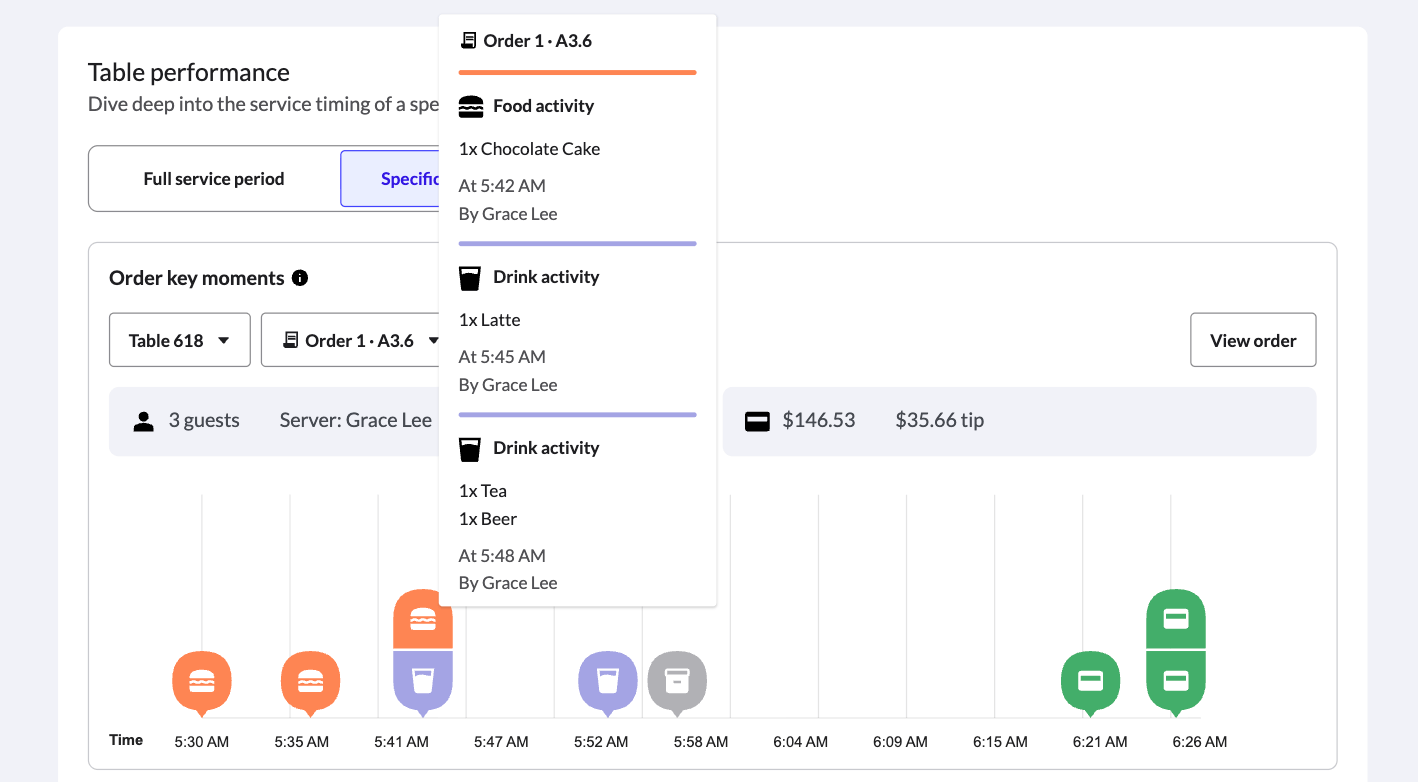Click the orange food marker at 5:30 AM
Viewport: 1418px width, 782px height.
point(202,682)
